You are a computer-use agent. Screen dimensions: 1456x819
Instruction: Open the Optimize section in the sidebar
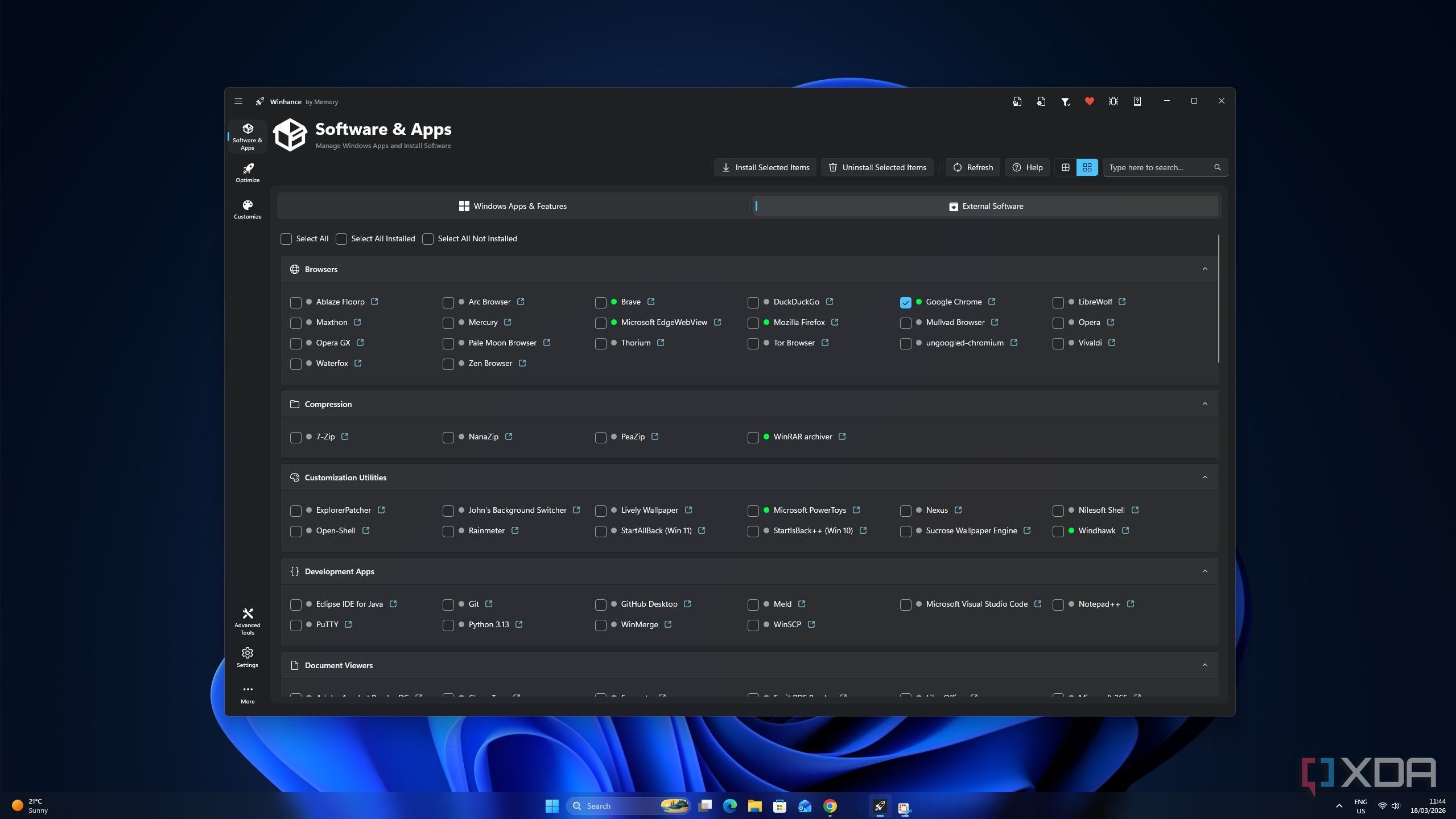tap(248, 173)
